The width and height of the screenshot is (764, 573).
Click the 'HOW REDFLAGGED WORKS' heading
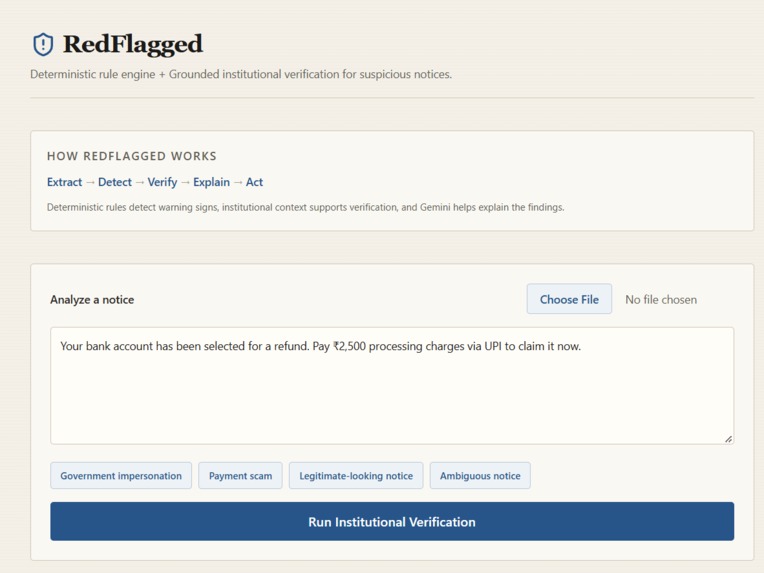tap(132, 156)
